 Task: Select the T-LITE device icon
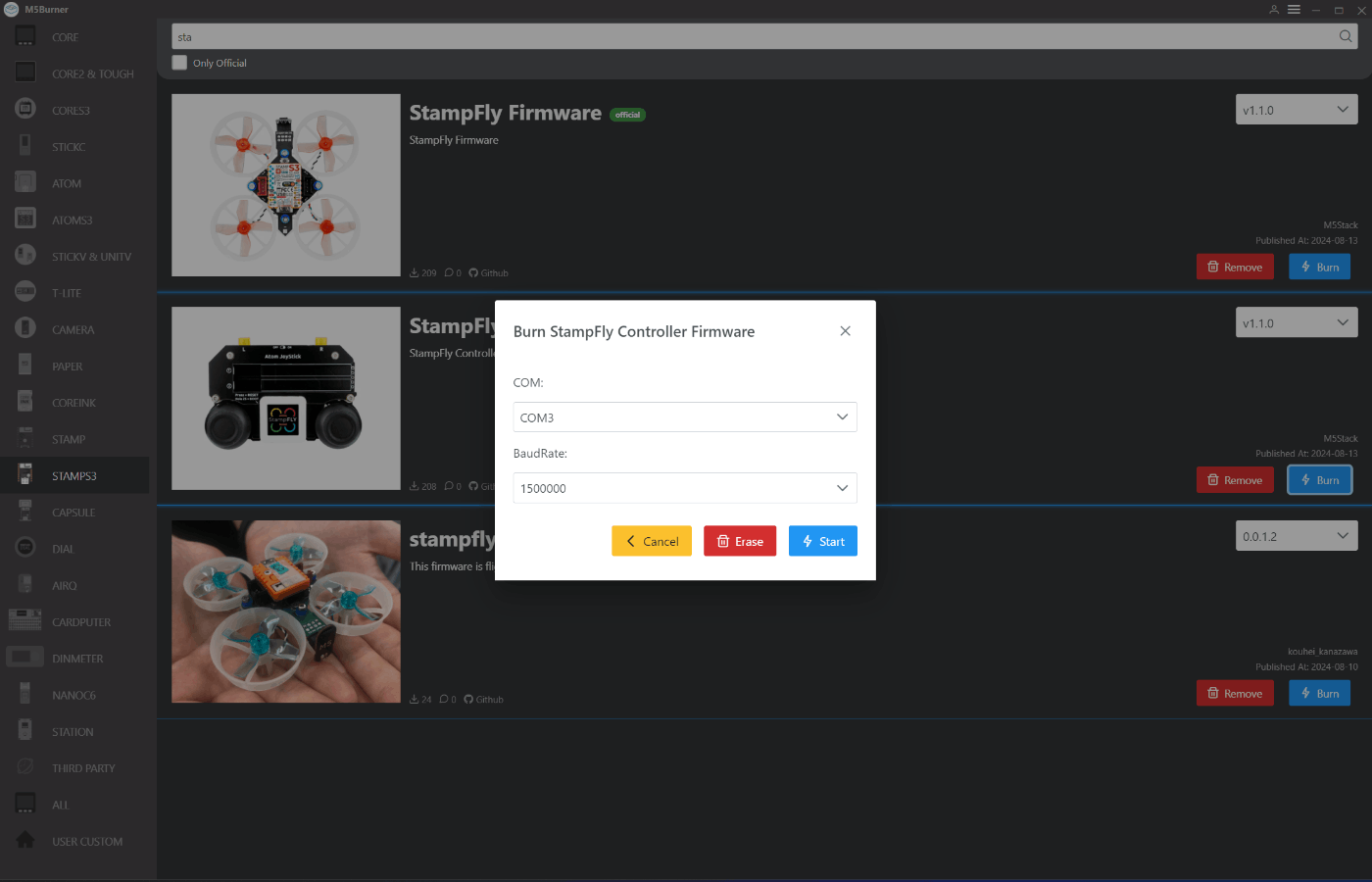click(x=25, y=292)
